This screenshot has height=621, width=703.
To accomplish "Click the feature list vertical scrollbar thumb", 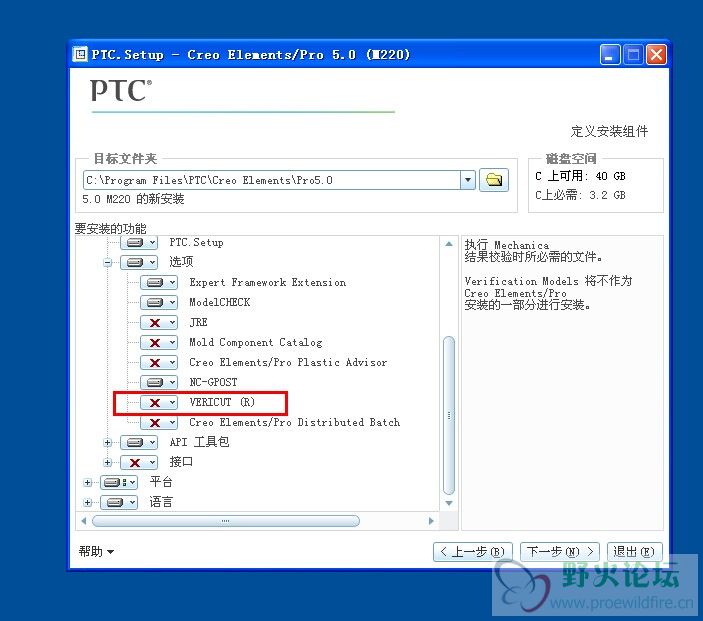I will click(449, 416).
